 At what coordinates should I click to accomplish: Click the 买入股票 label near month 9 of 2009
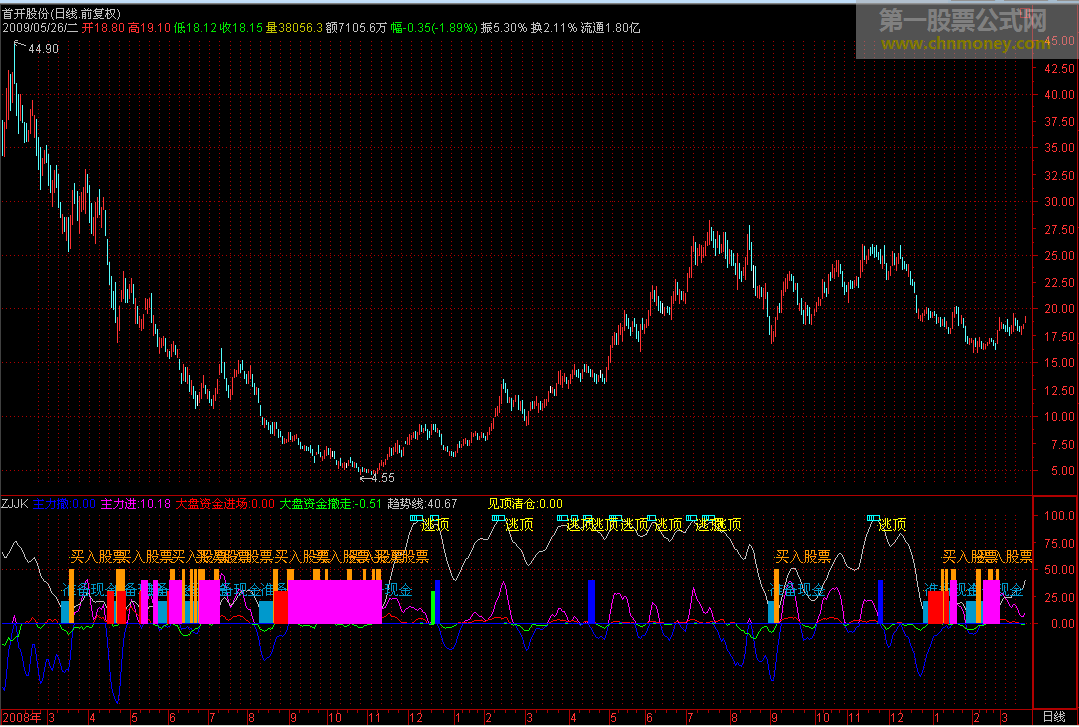click(803, 557)
